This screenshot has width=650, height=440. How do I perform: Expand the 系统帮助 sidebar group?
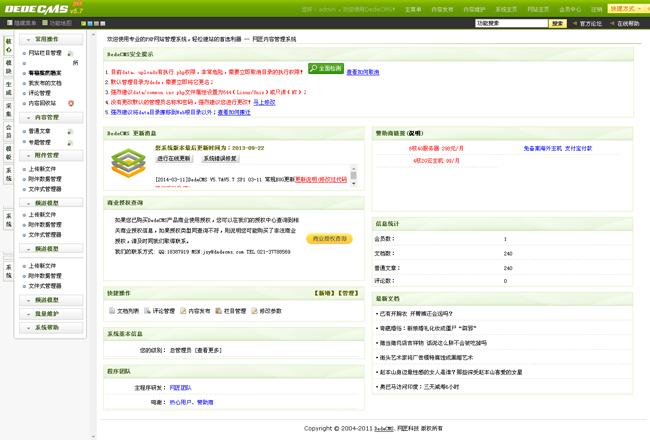pyautogui.click(x=51, y=328)
